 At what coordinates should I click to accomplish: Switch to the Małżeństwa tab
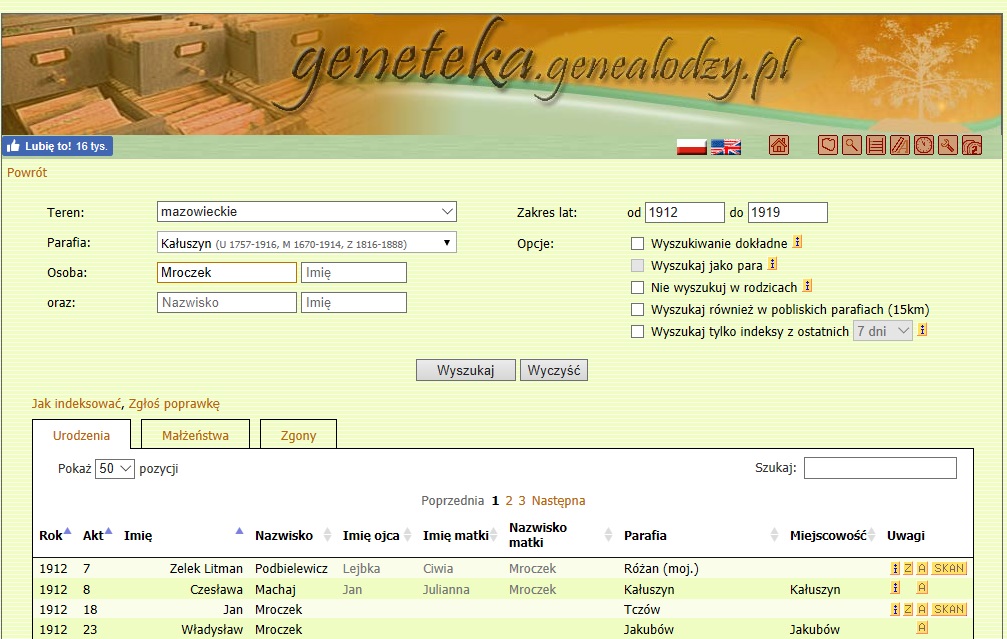pyautogui.click(x=195, y=435)
